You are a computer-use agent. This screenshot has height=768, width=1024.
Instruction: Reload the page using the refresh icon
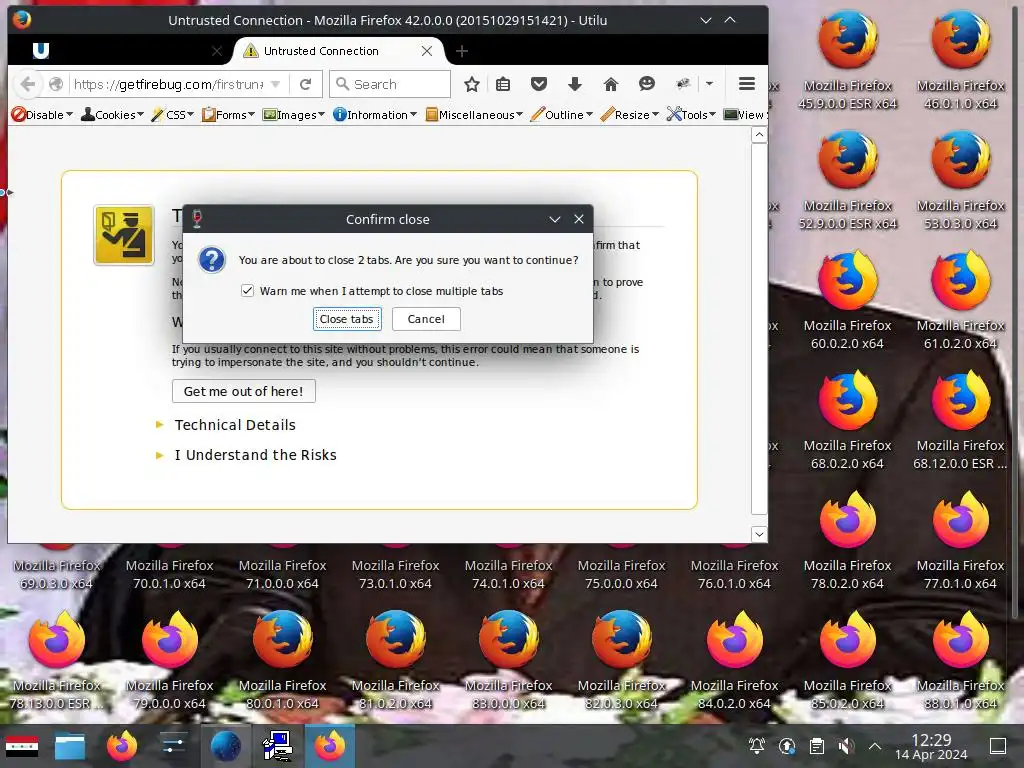(x=305, y=84)
